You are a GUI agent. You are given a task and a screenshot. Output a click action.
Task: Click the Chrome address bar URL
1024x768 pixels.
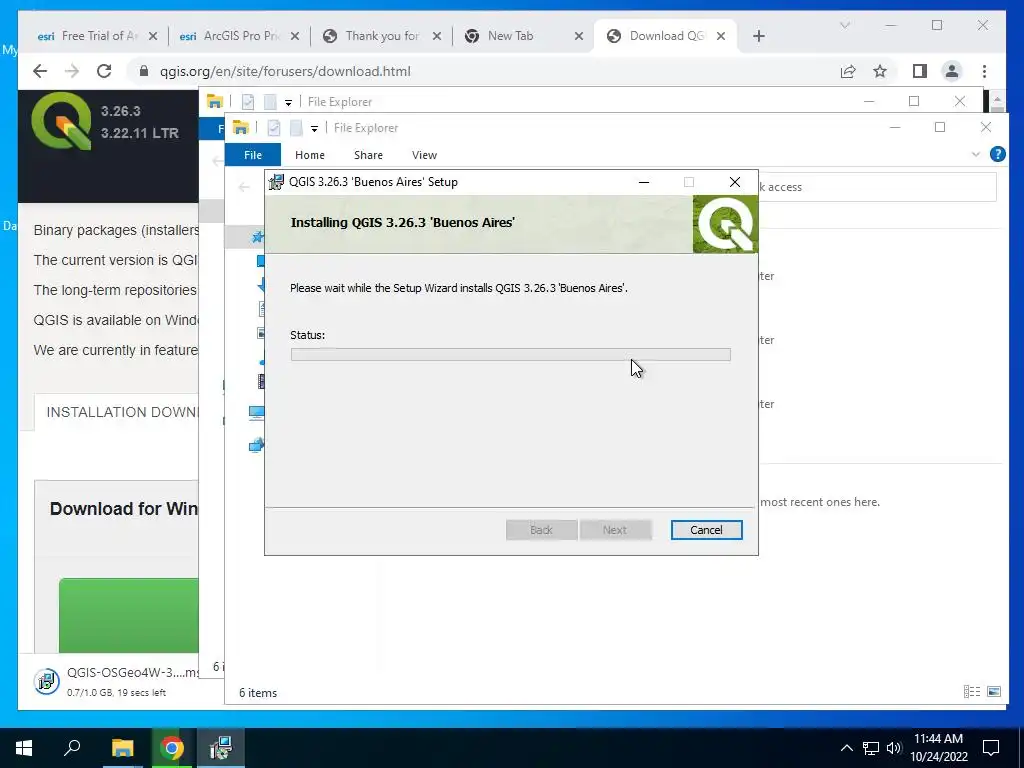[285, 71]
